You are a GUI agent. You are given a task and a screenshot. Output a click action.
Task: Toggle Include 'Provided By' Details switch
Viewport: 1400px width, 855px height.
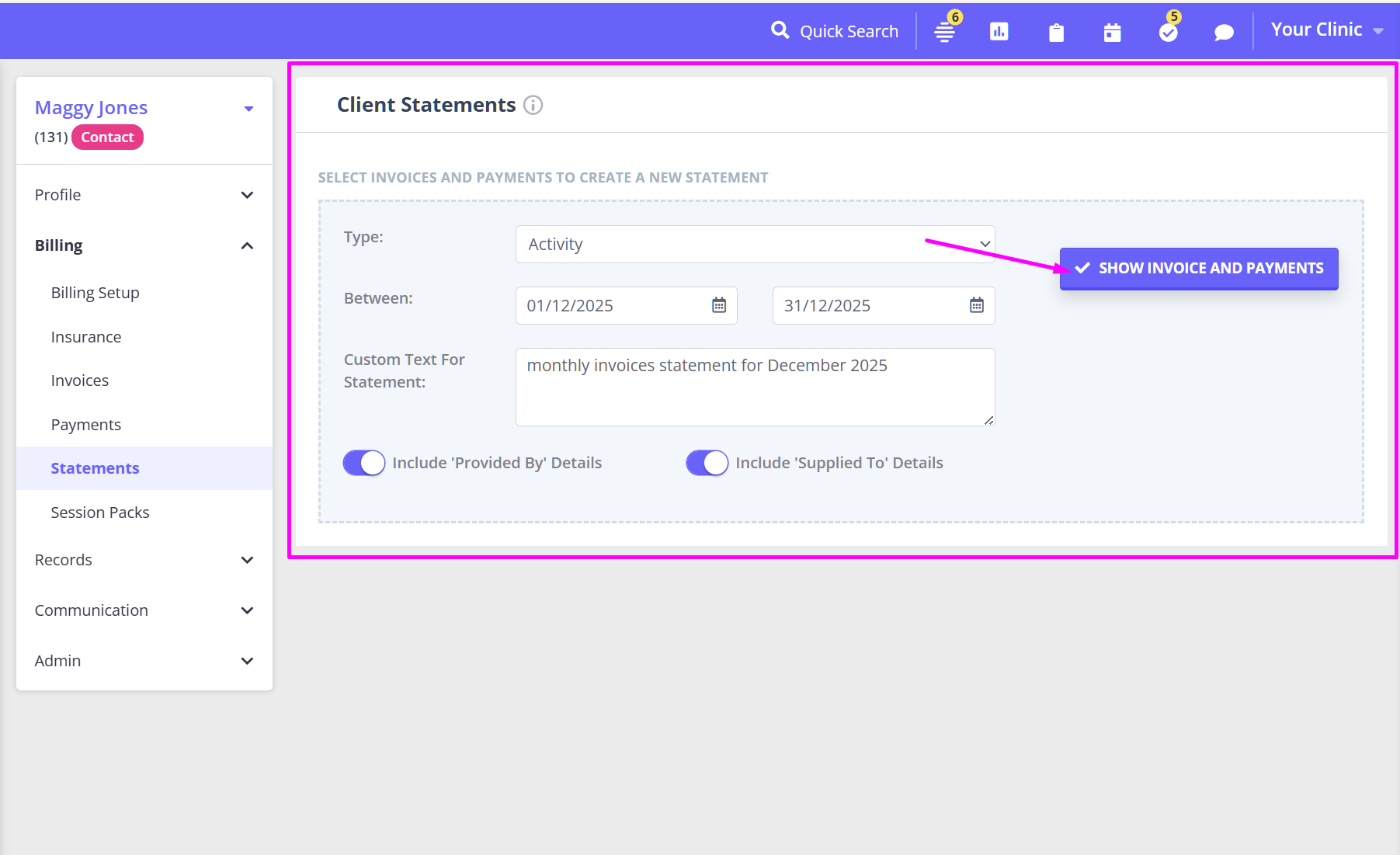pyautogui.click(x=364, y=463)
